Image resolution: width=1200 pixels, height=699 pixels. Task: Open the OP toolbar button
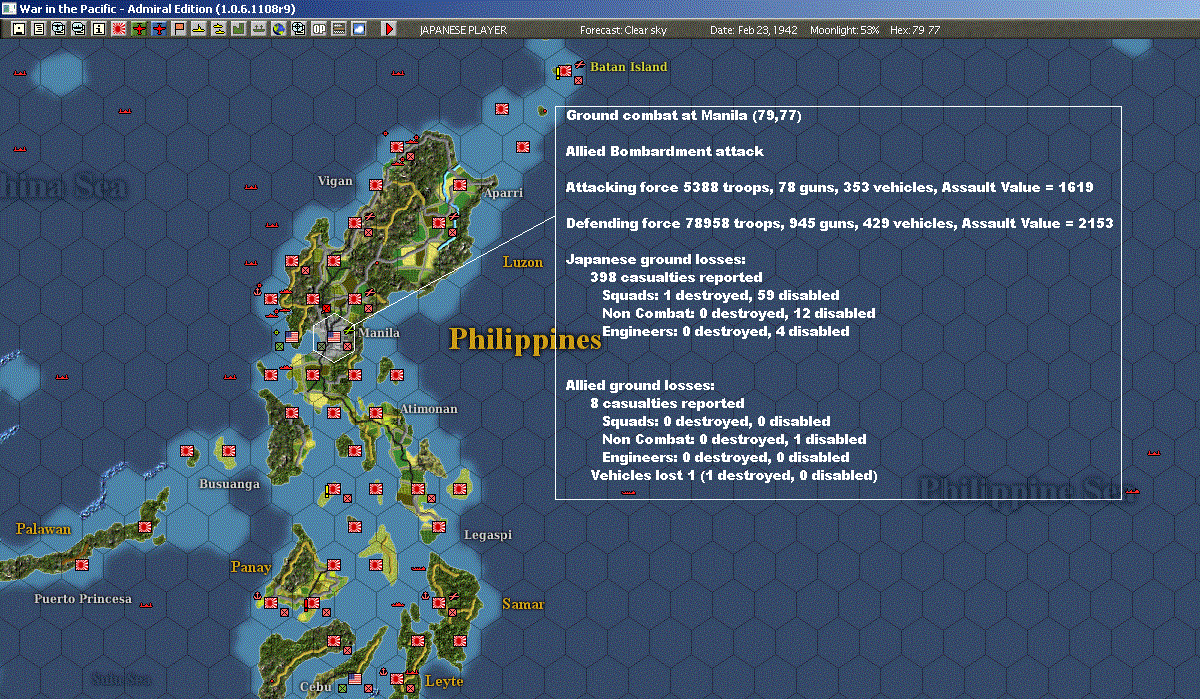pyautogui.click(x=318, y=29)
